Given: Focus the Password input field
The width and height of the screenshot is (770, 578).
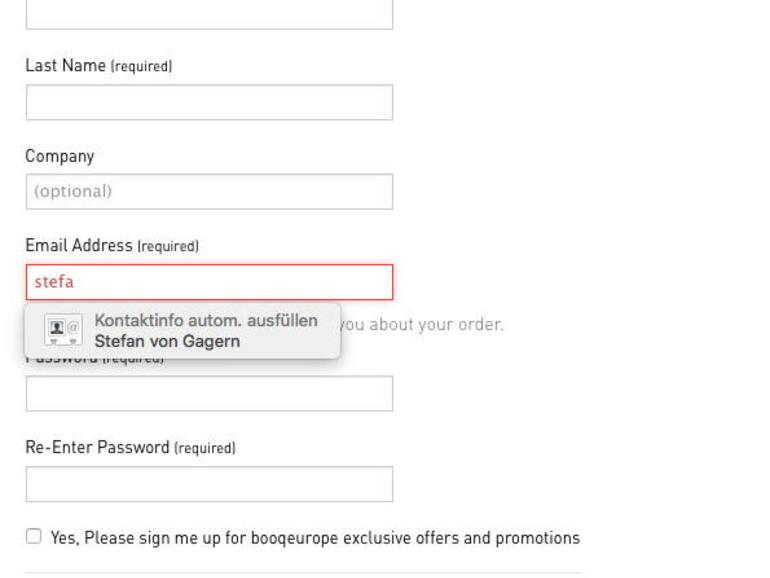Looking at the screenshot, I should point(209,394).
